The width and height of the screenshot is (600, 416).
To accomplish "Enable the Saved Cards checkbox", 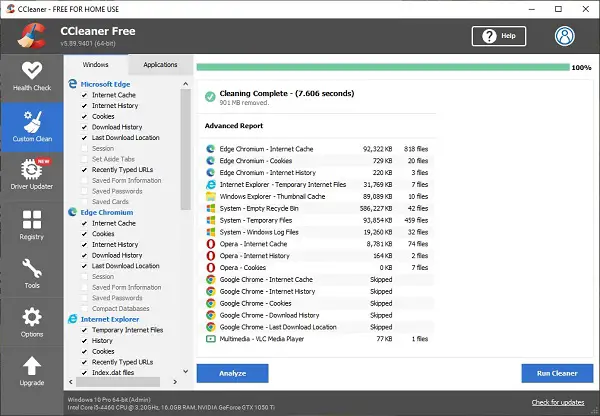I will point(84,202).
